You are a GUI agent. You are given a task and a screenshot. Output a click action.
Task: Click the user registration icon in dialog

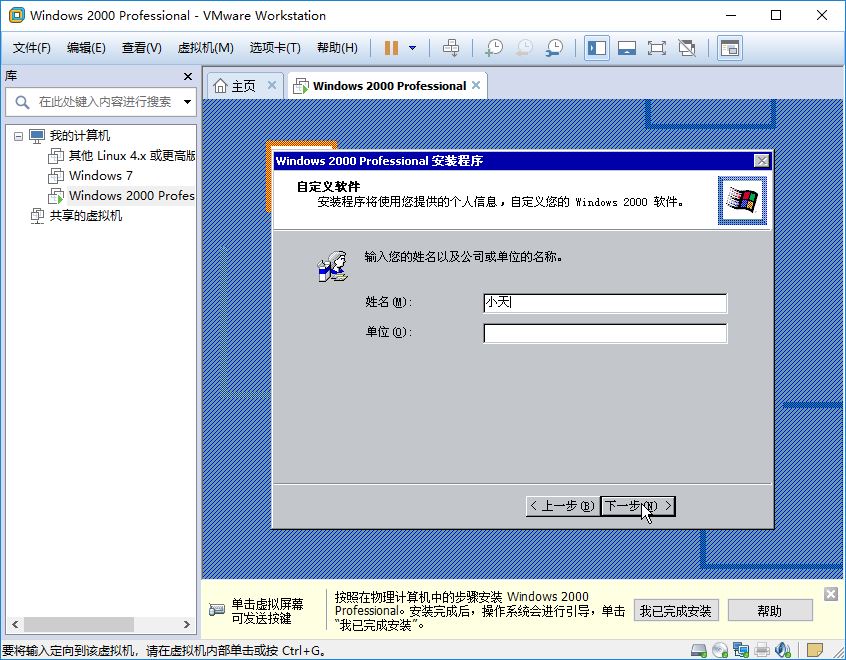click(x=332, y=267)
